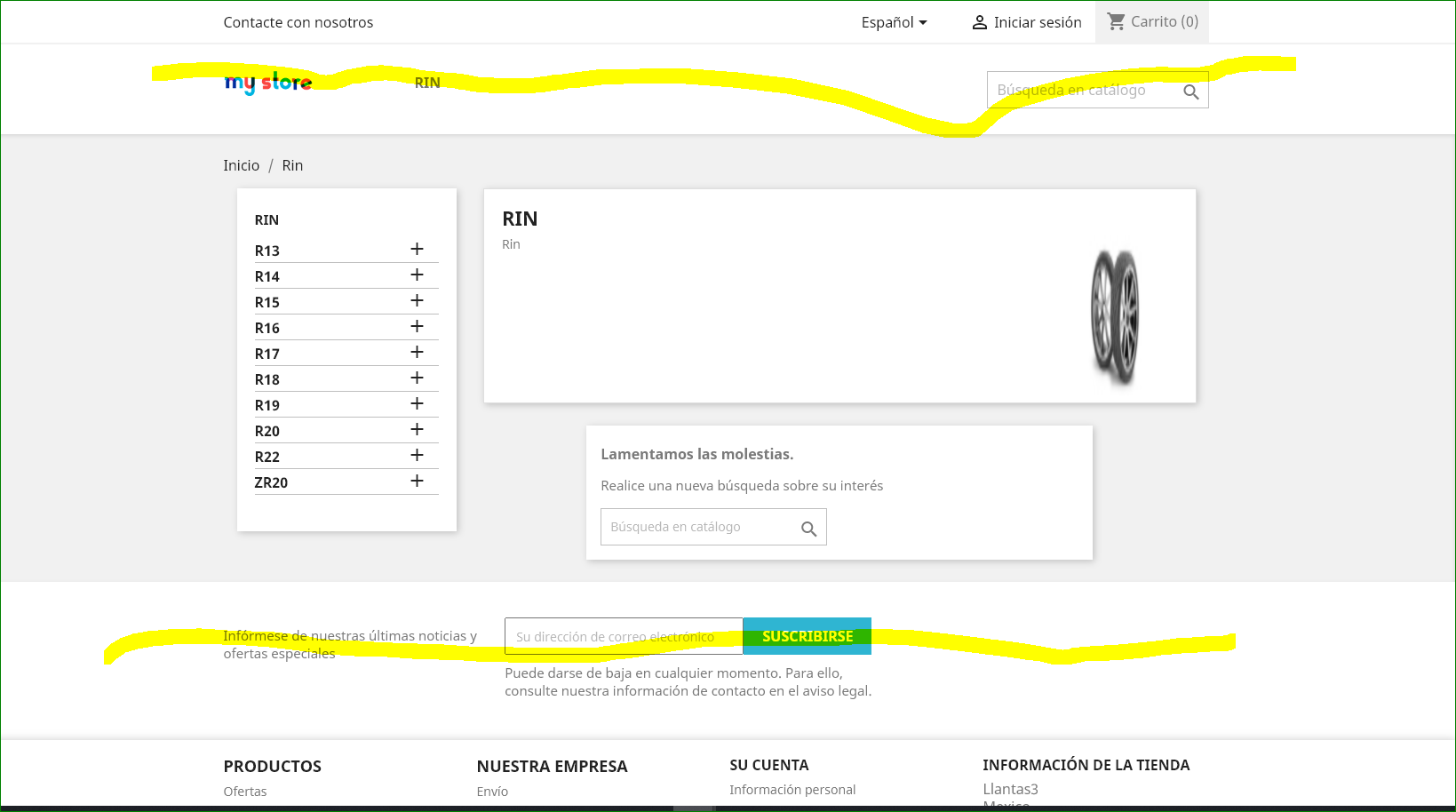Open the R14 category link
The image size is (1456, 812).
coord(267,276)
